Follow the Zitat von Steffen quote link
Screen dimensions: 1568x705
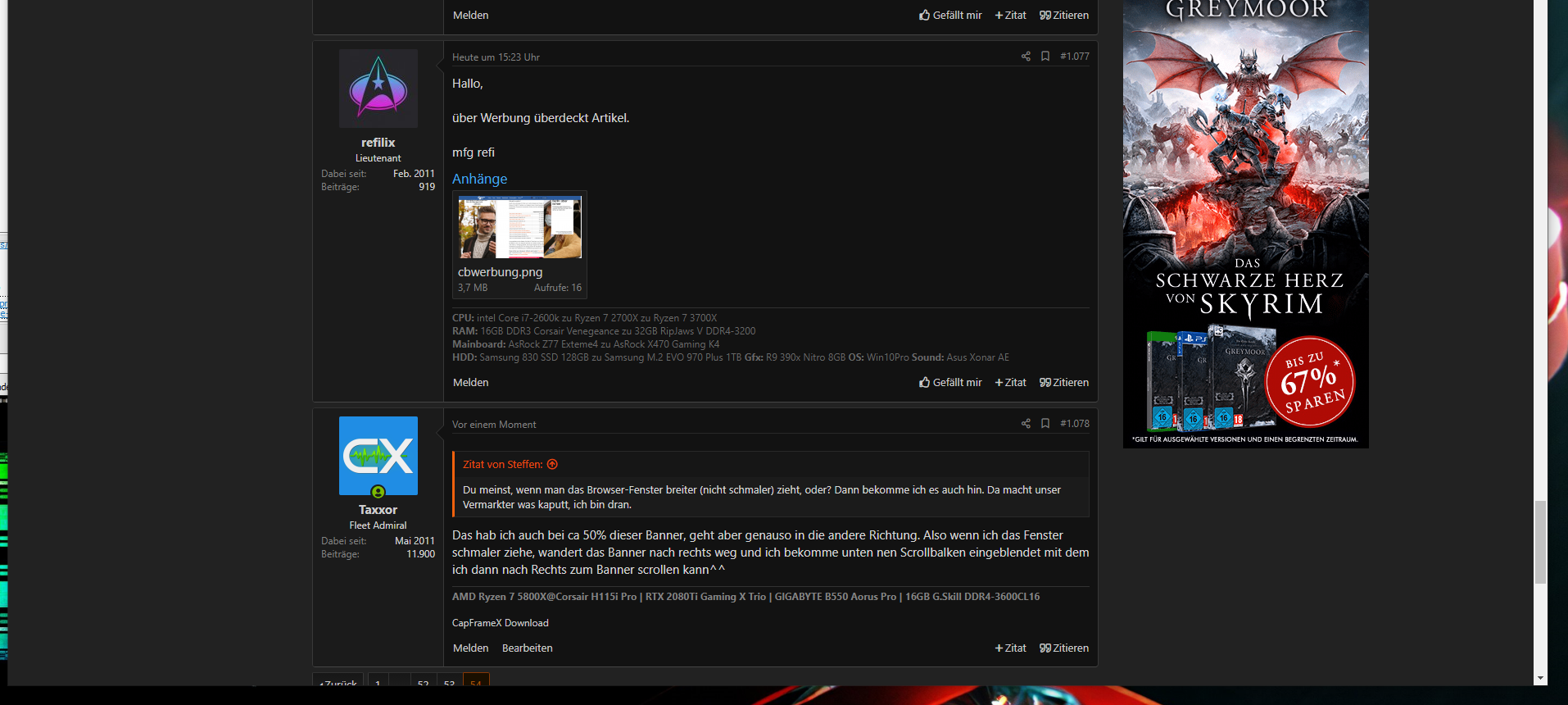coord(502,464)
